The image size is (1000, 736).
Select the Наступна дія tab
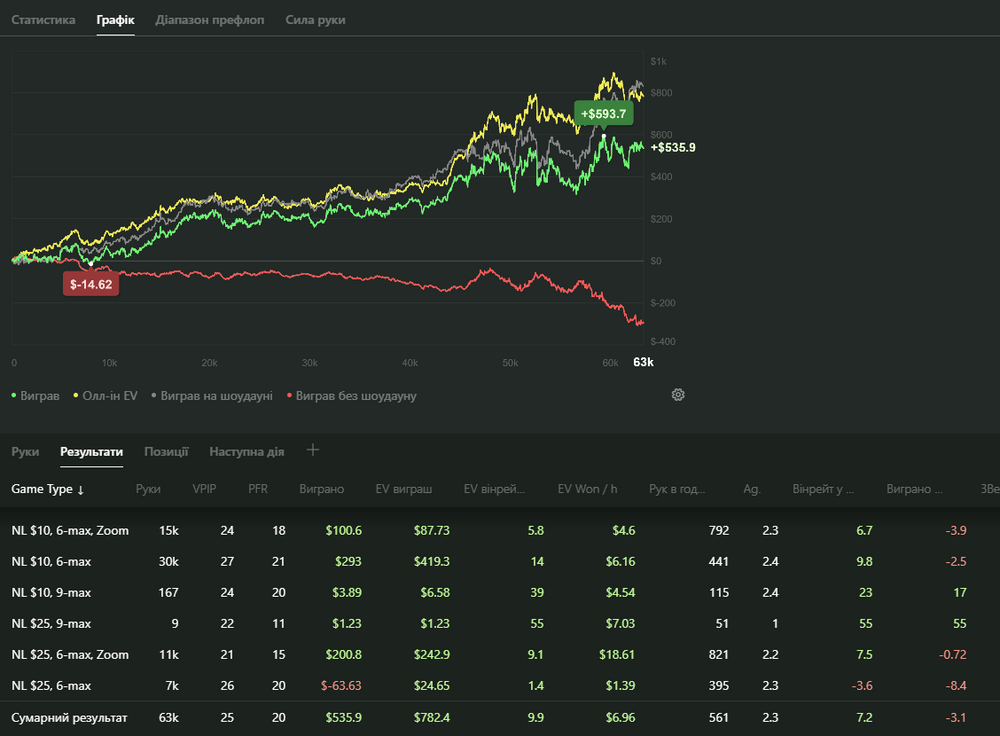246,452
